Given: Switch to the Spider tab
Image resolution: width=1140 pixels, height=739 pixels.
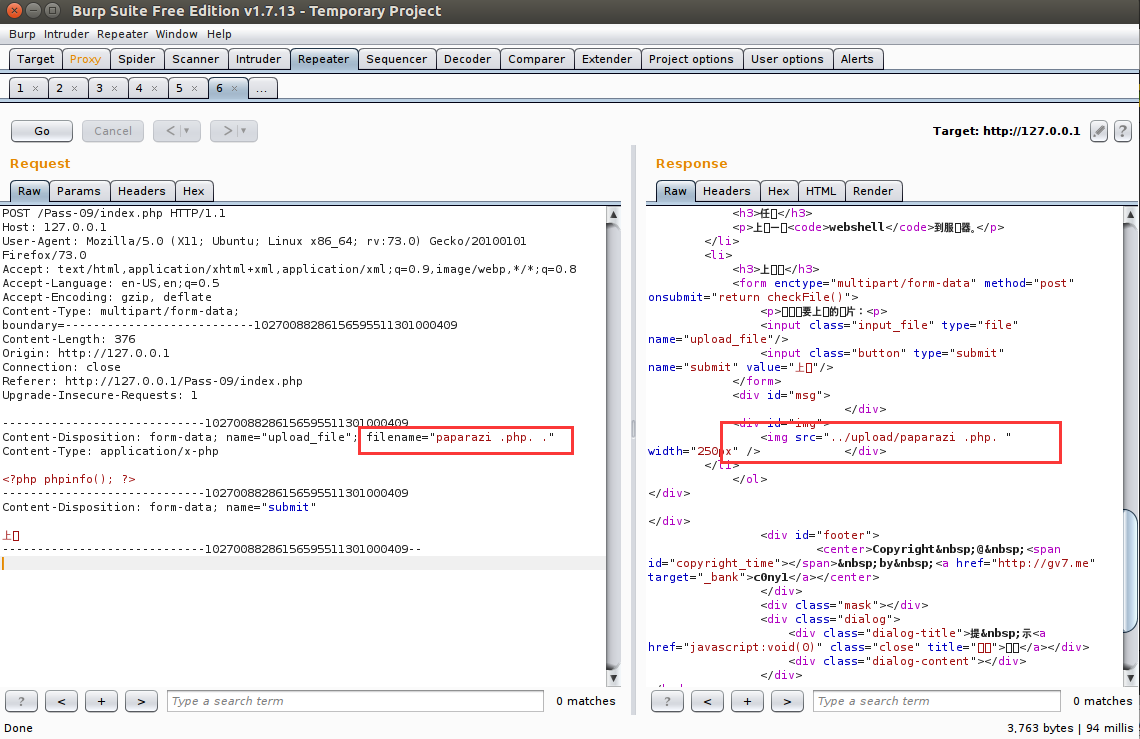Looking at the screenshot, I should 137,59.
